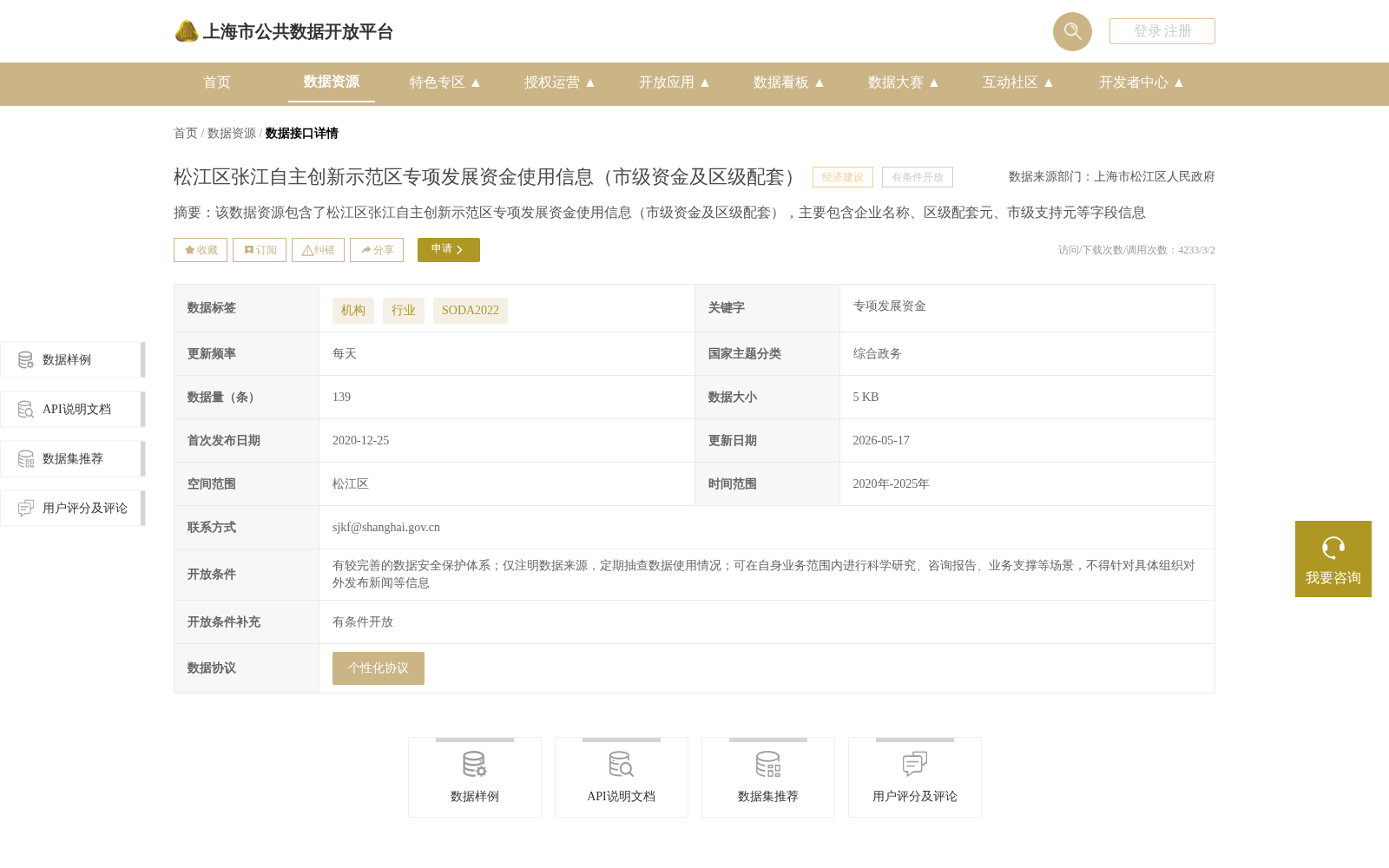The image size is (1389, 868).
Task: Report an error with 纠错 button
Action: 318,250
